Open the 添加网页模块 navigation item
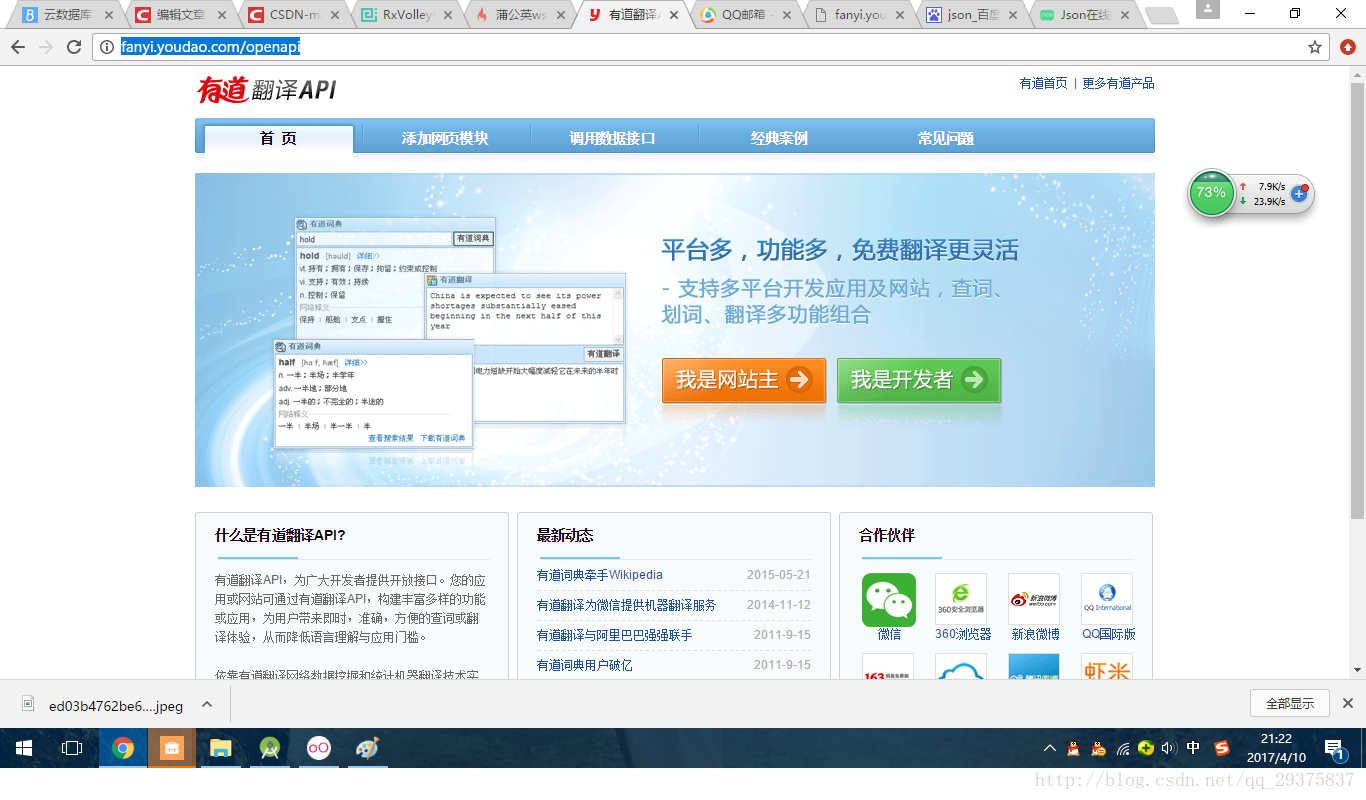The height and width of the screenshot is (800, 1366). [x=445, y=138]
